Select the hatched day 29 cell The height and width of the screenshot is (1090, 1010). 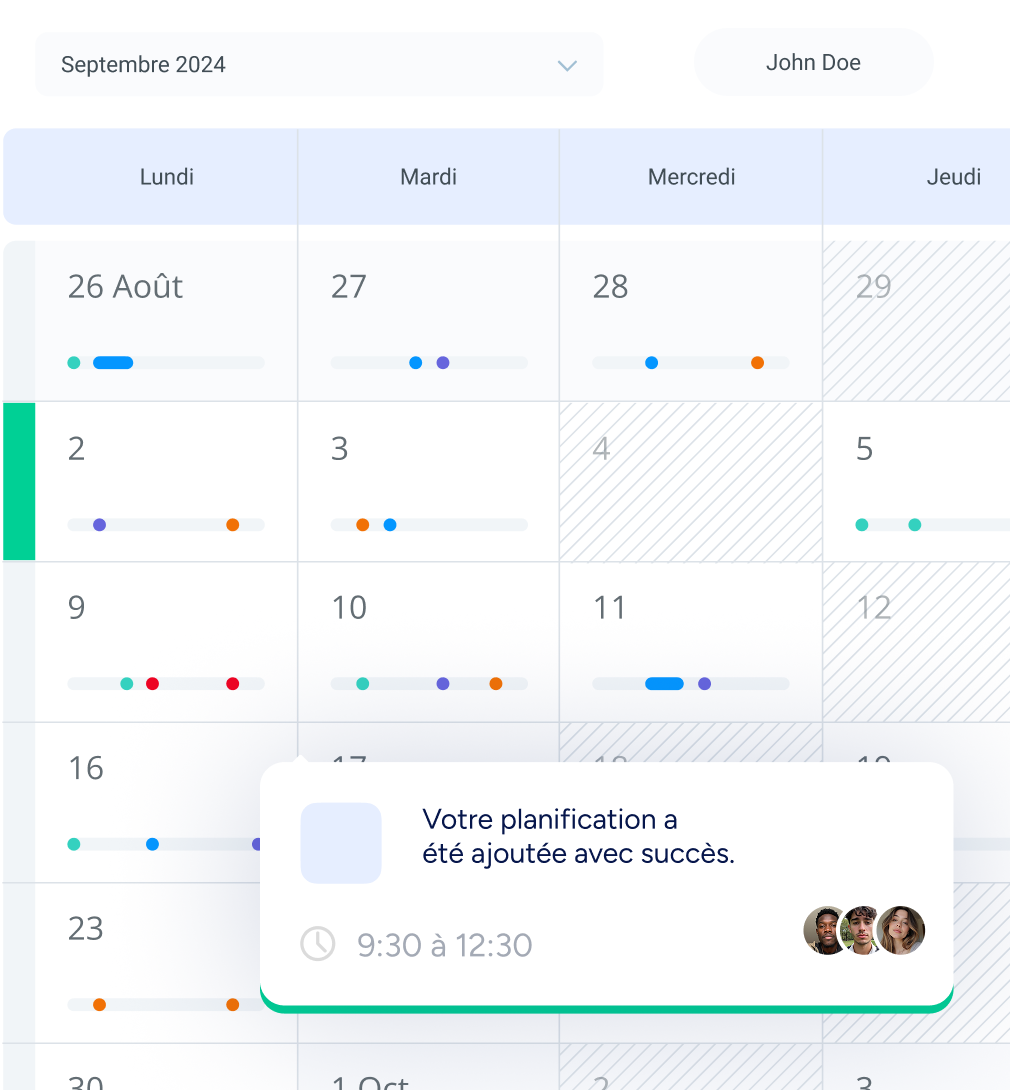[917, 321]
